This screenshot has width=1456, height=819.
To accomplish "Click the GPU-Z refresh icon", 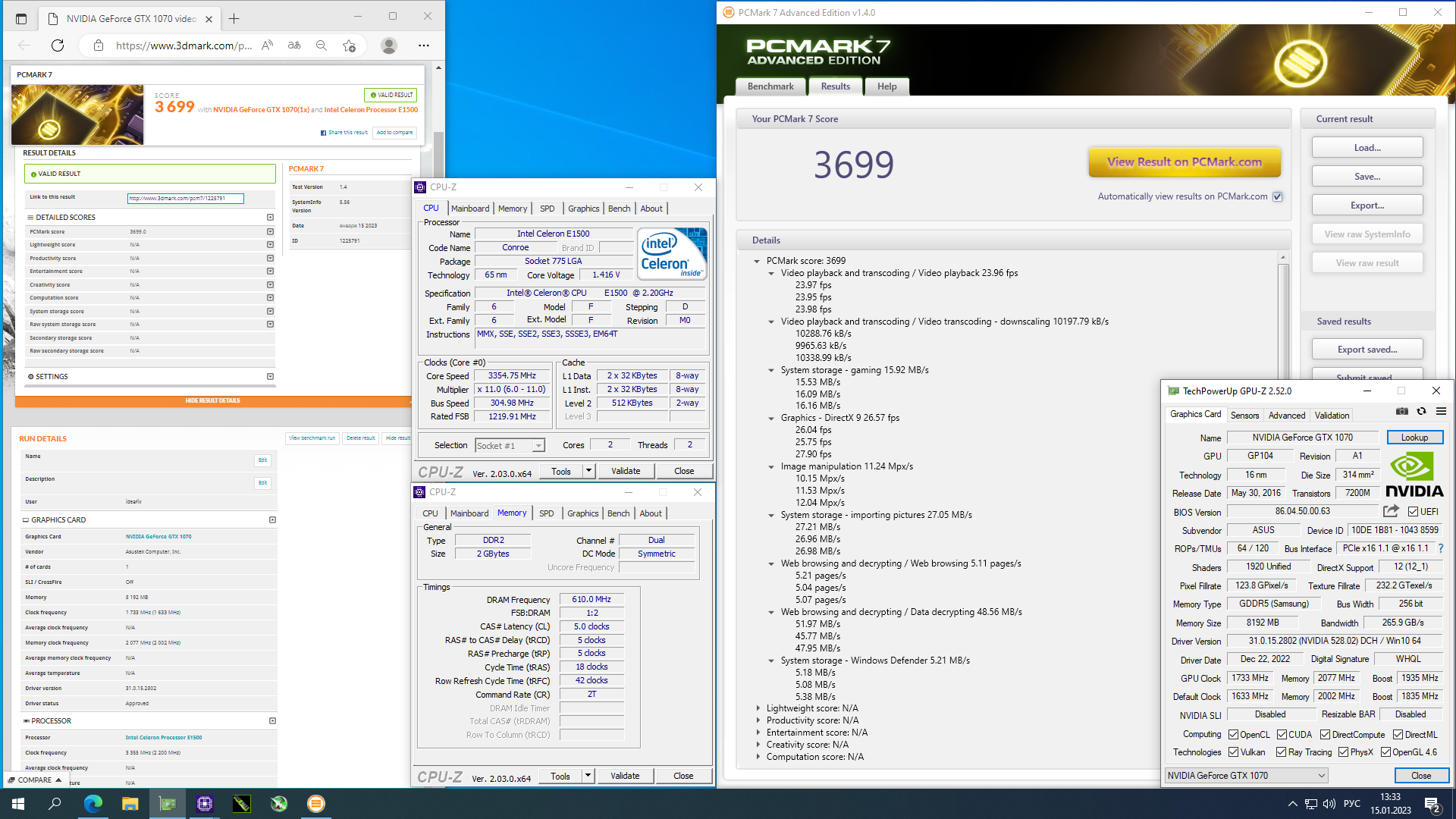I will coord(1422,412).
